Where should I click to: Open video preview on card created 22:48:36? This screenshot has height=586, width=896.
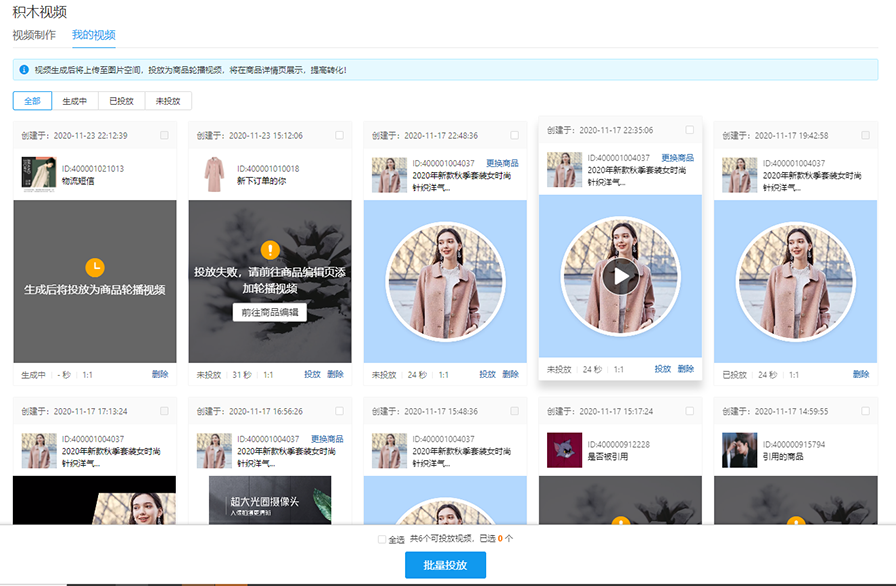tap(445, 281)
